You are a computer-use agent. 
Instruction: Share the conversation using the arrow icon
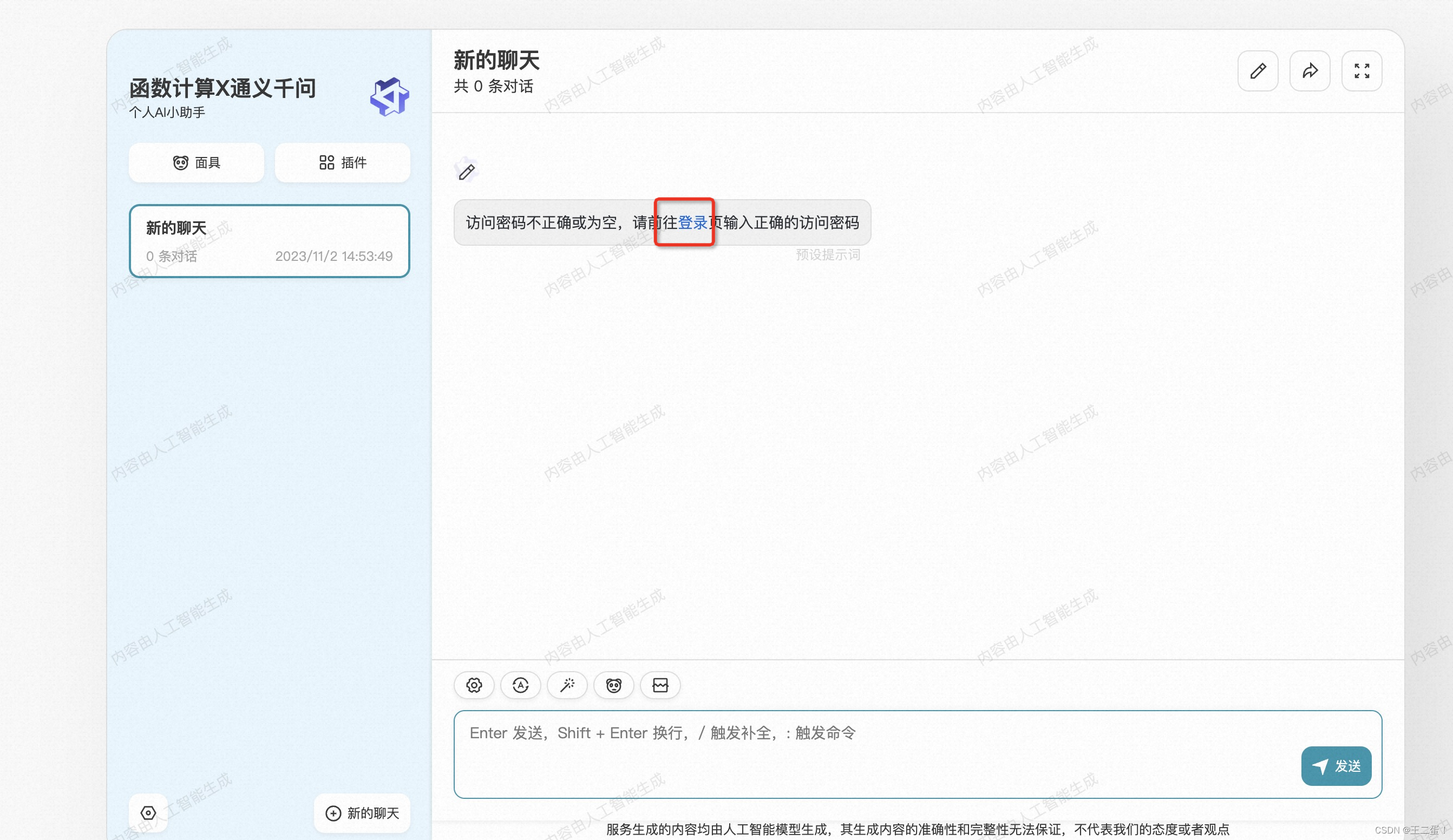[x=1310, y=71]
